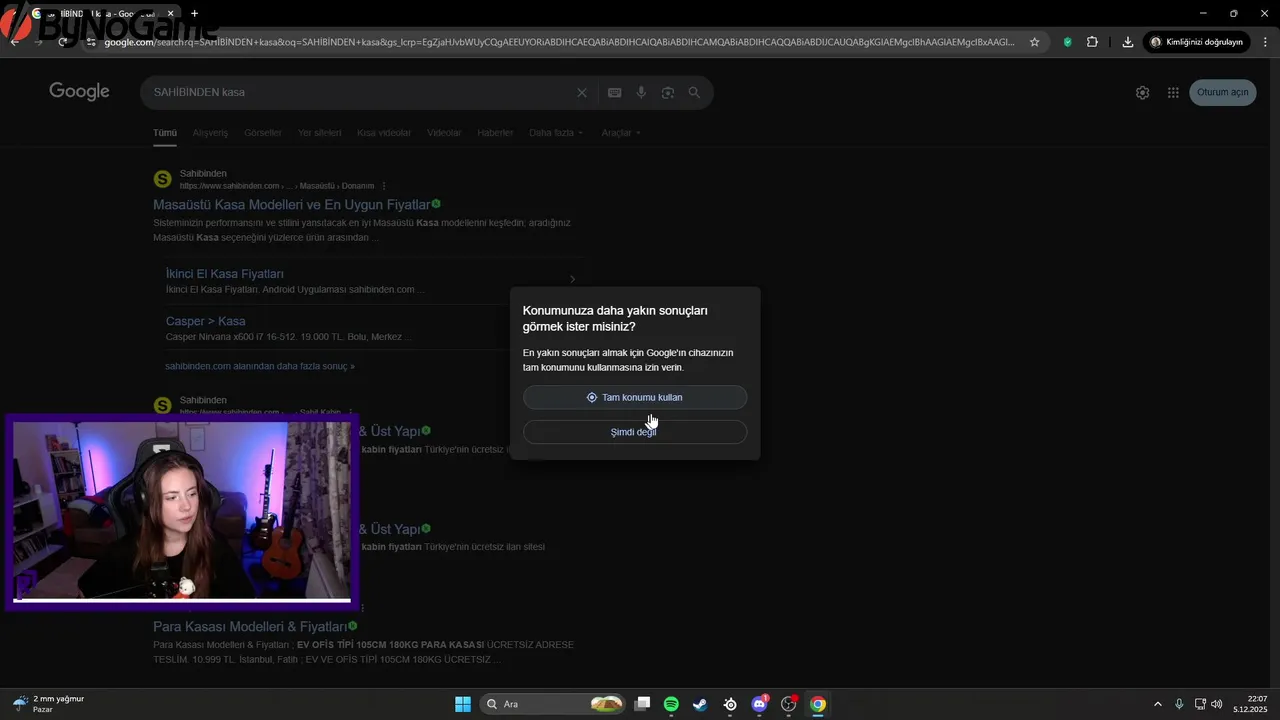Open "Masaüstü Kasa Modelleri ve En Uygun Fiyatlar" result
This screenshot has height=720, width=1280.
pos(292,205)
